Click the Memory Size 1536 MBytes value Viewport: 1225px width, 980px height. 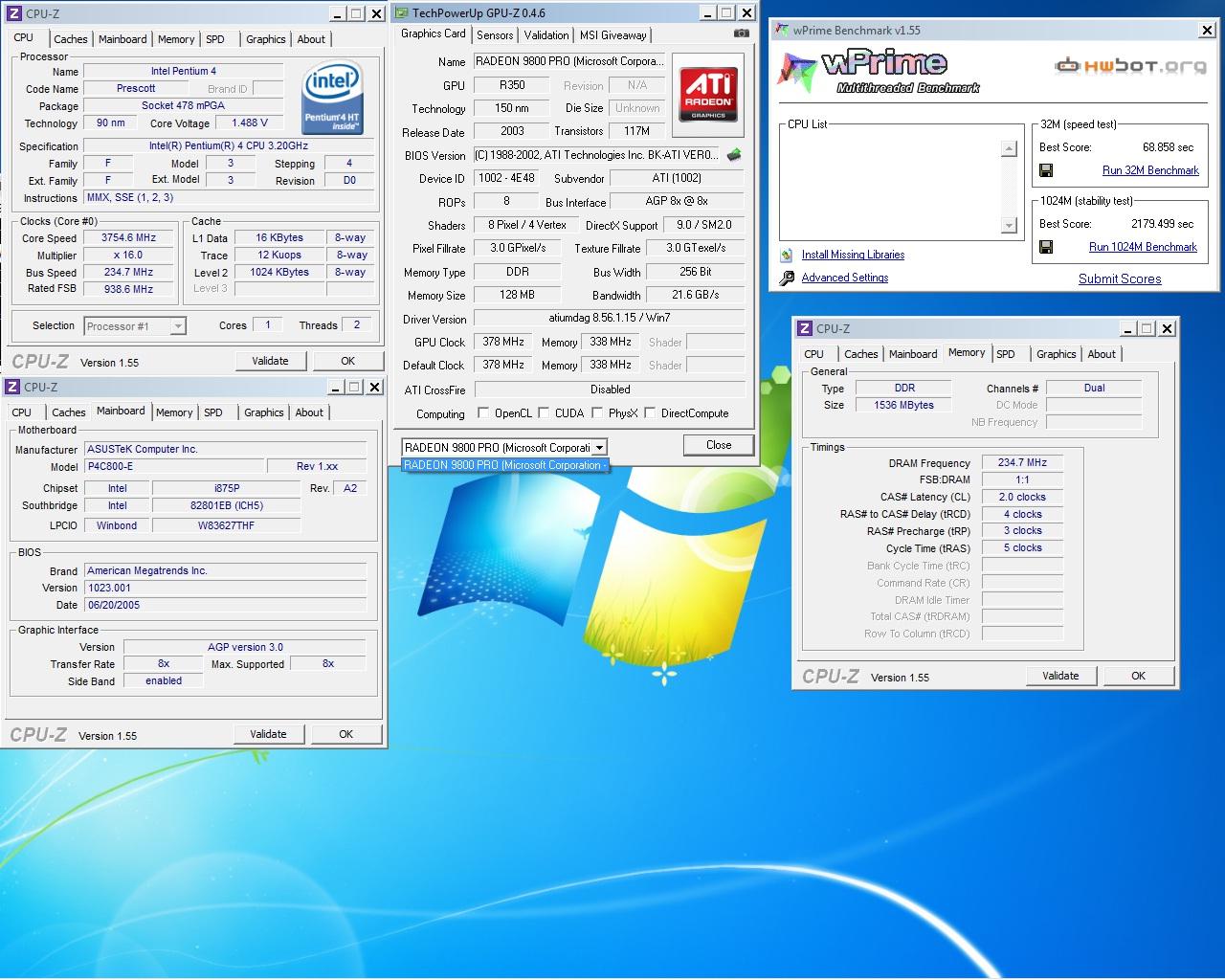903,405
